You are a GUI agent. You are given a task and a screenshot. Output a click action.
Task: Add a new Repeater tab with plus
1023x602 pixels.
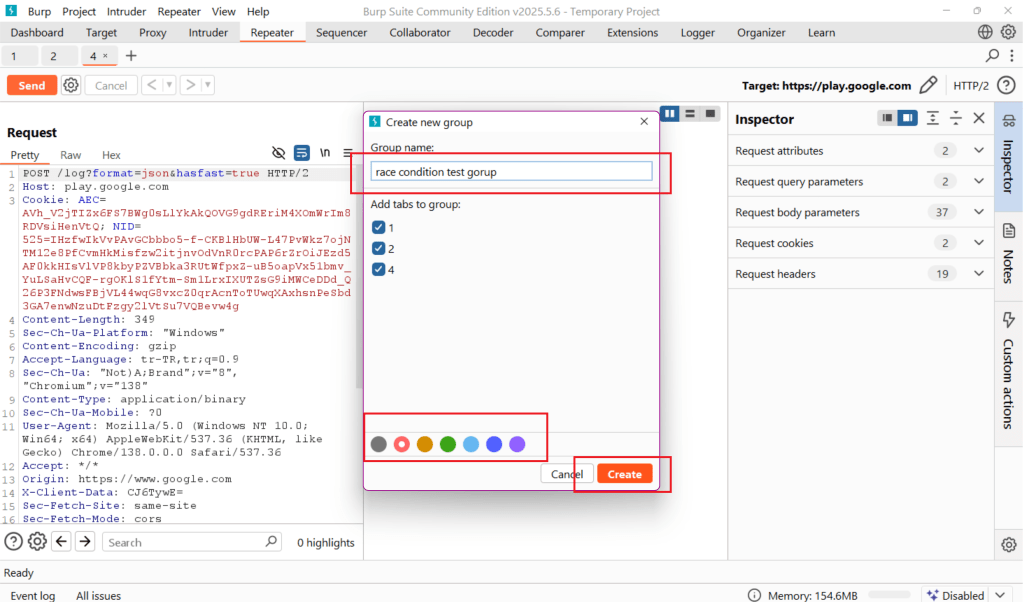pos(130,56)
